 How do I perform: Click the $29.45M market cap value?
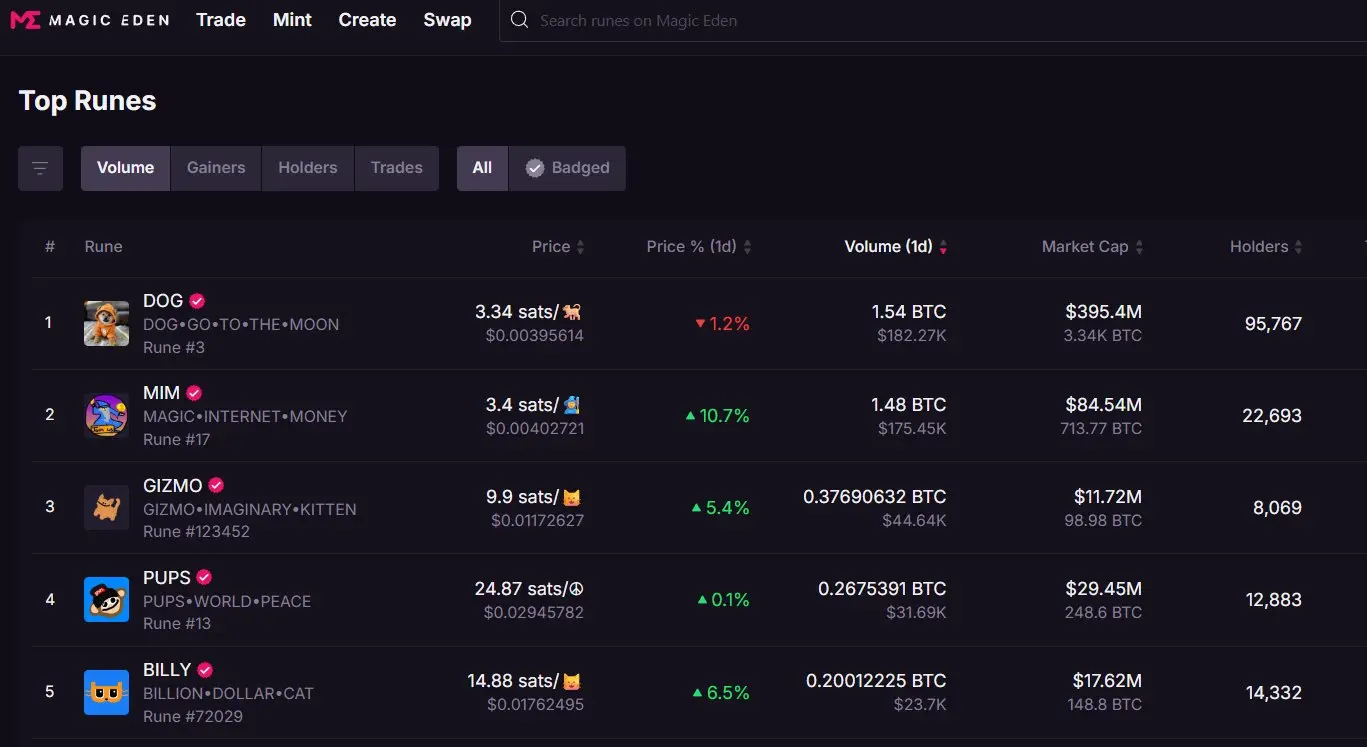click(x=1104, y=589)
